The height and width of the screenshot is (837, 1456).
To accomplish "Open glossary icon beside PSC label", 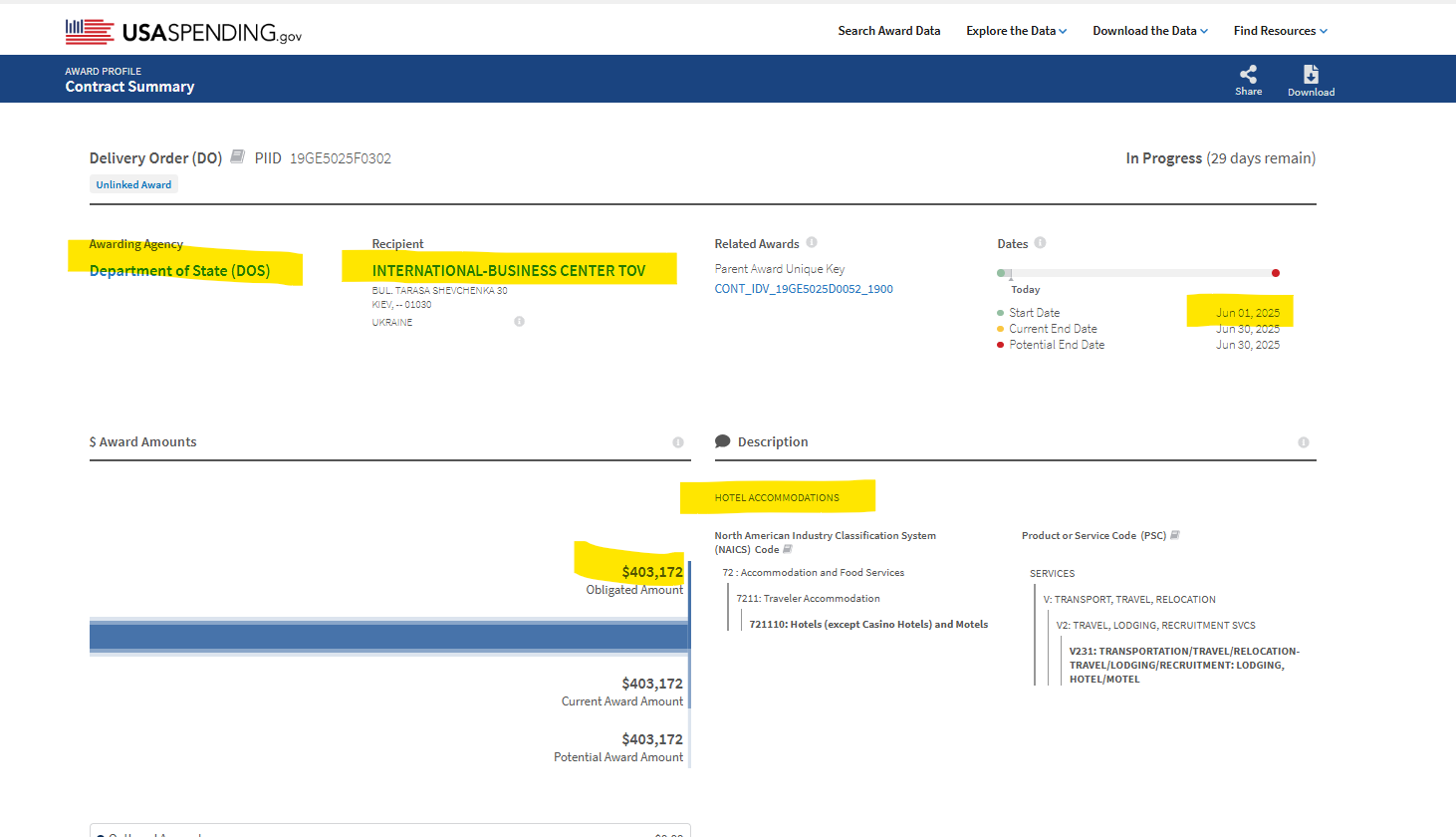I will [x=1175, y=535].
